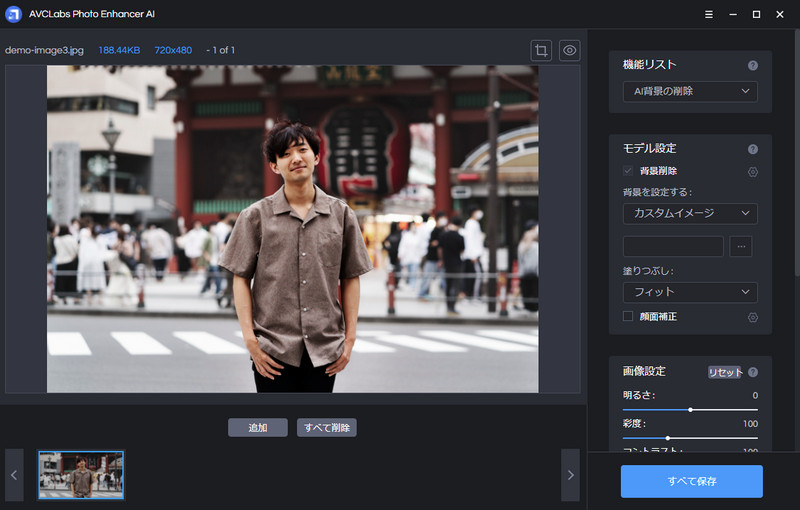Image resolution: width=800 pixels, height=510 pixels.
Task: Close the AVCLabs window
Action: [x=780, y=14]
